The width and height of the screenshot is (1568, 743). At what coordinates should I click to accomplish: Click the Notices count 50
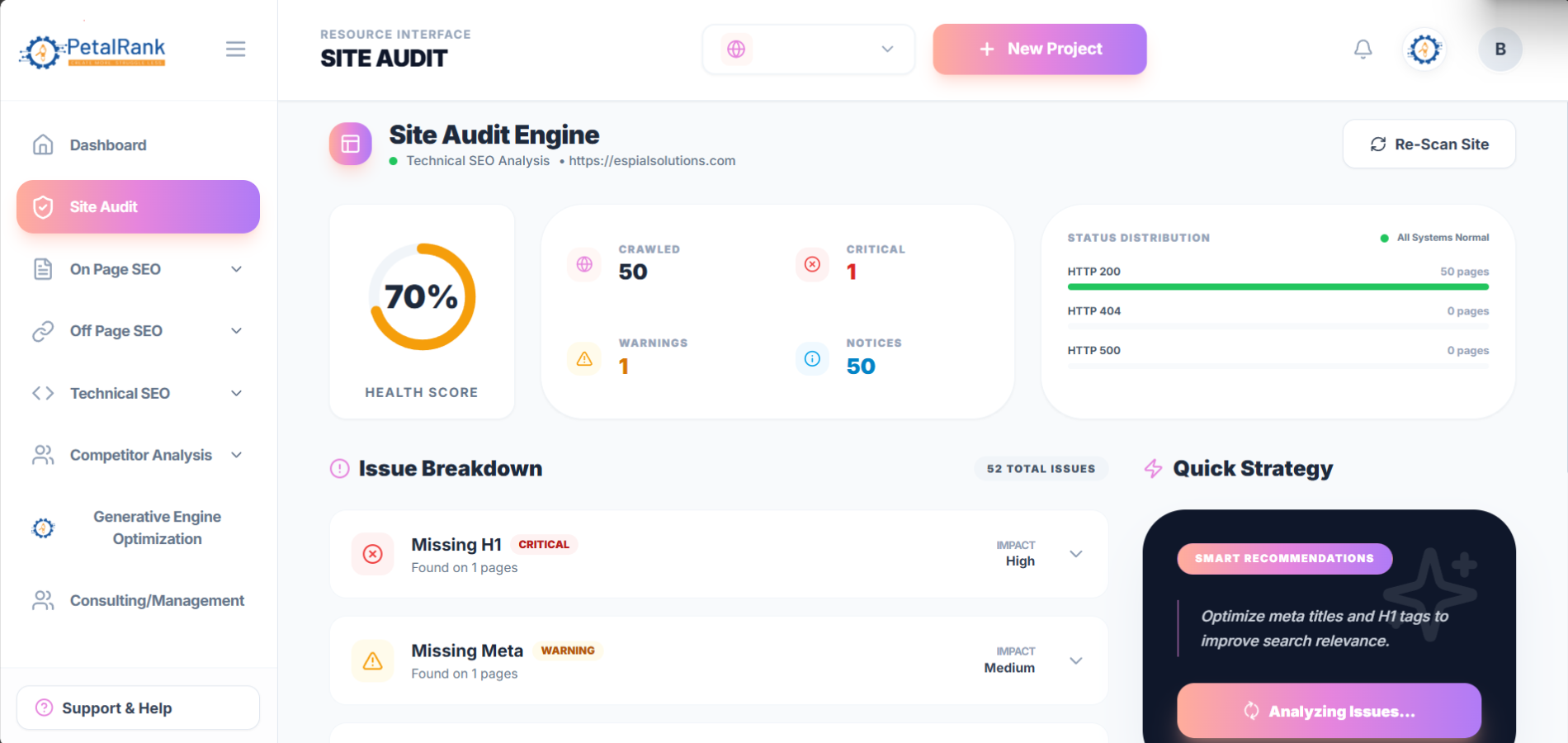(861, 367)
